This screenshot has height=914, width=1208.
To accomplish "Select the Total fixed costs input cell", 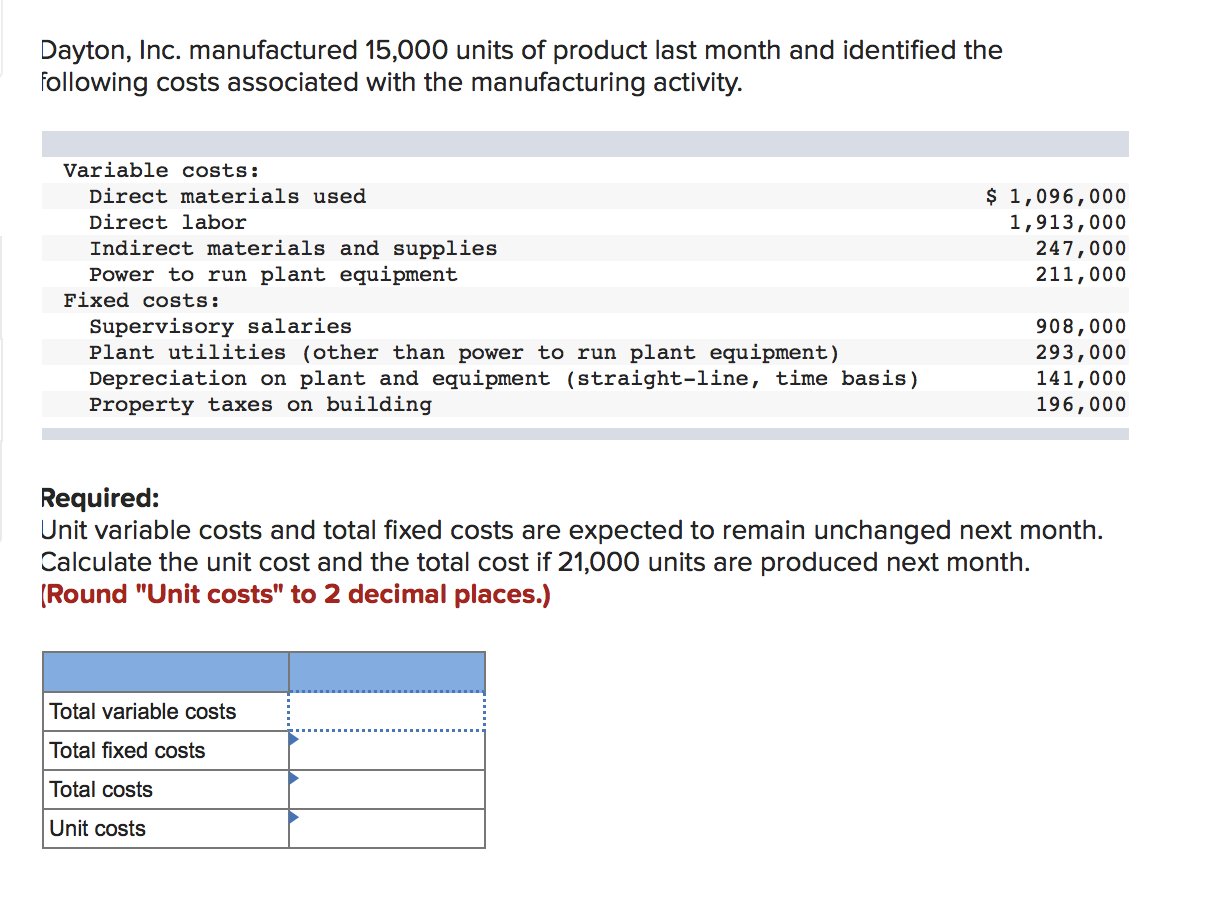I will click(x=387, y=751).
